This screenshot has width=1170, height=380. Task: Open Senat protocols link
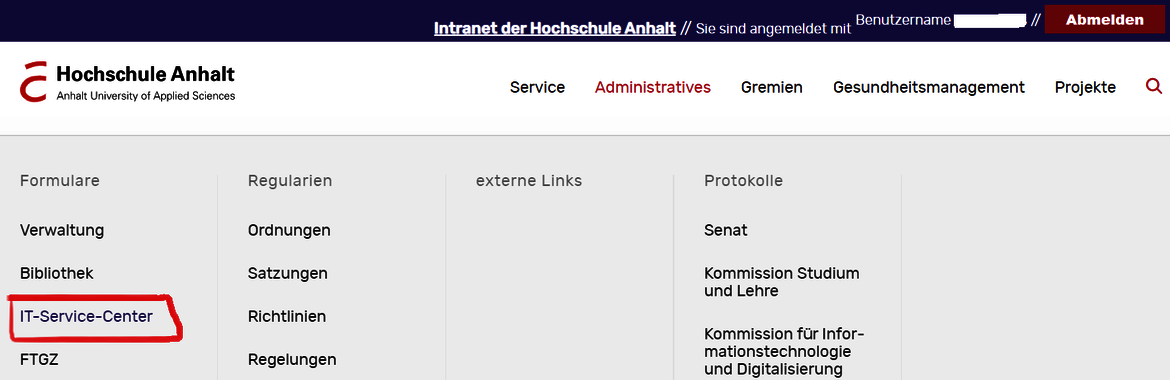pos(725,230)
